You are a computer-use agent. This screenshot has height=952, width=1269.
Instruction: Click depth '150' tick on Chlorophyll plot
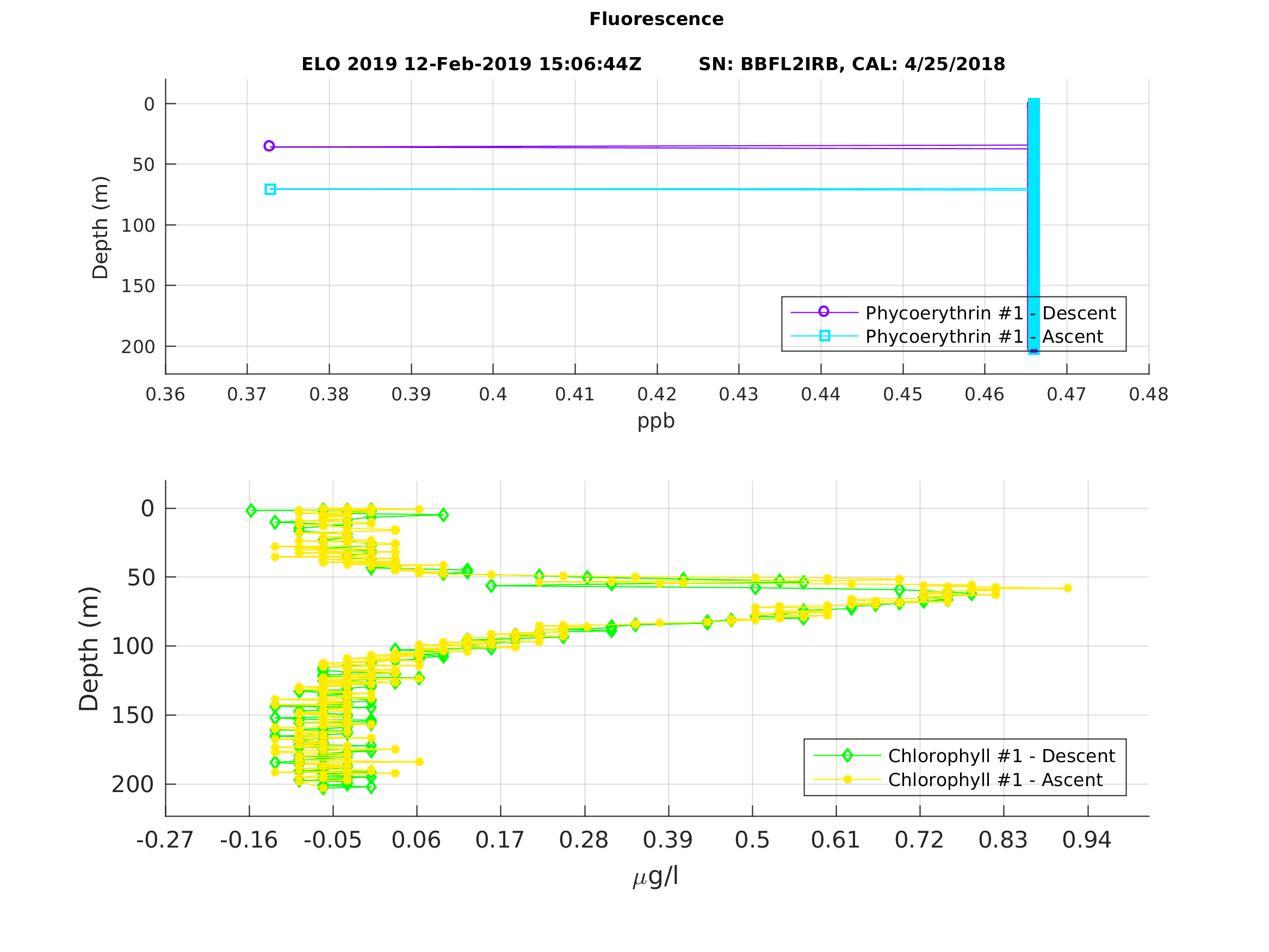[133, 715]
